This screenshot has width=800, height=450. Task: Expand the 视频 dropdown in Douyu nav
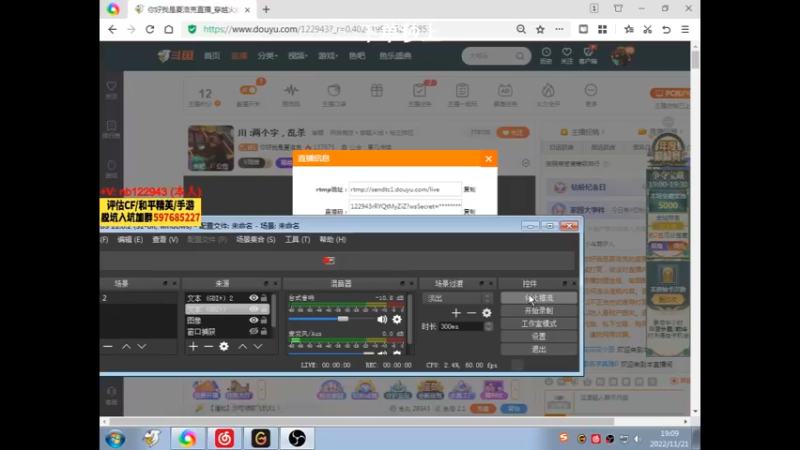(x=298, y=56)
